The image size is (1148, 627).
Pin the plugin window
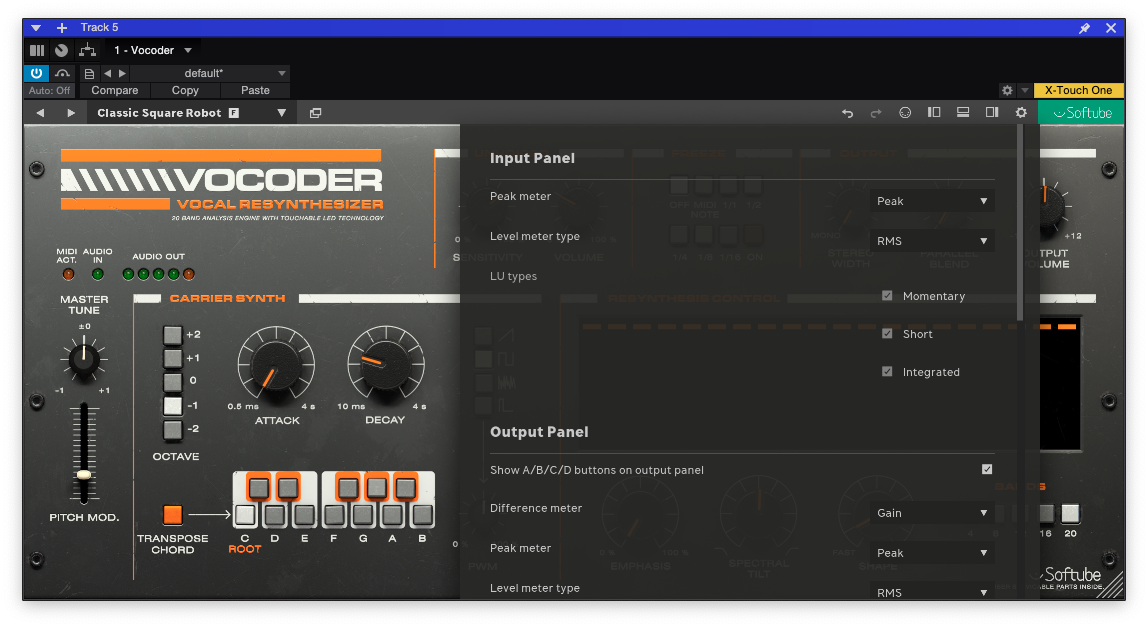pyautogui.click(x=1084, y=28)
